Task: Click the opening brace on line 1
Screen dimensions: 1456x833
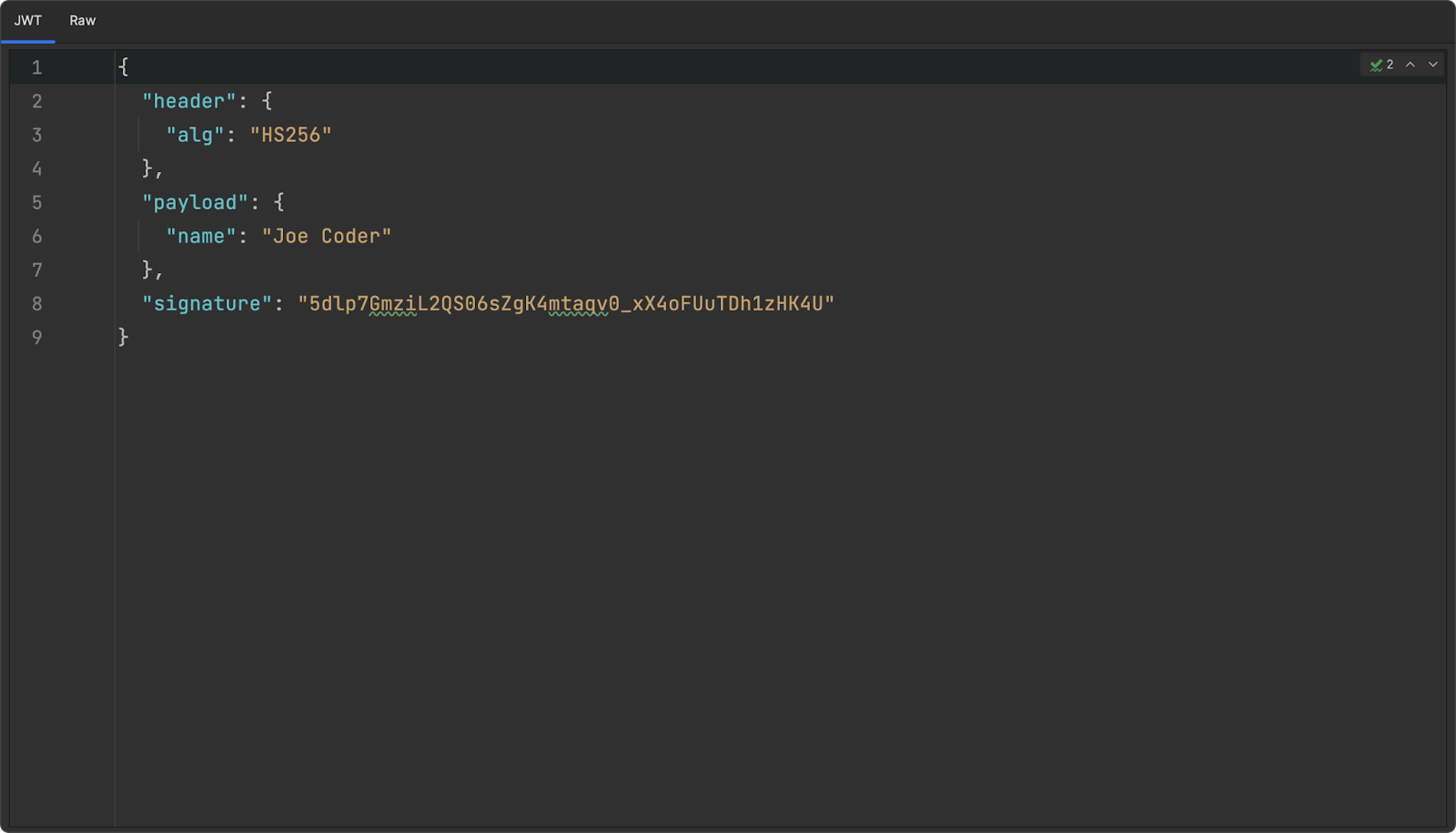Action: pos(124,67)
